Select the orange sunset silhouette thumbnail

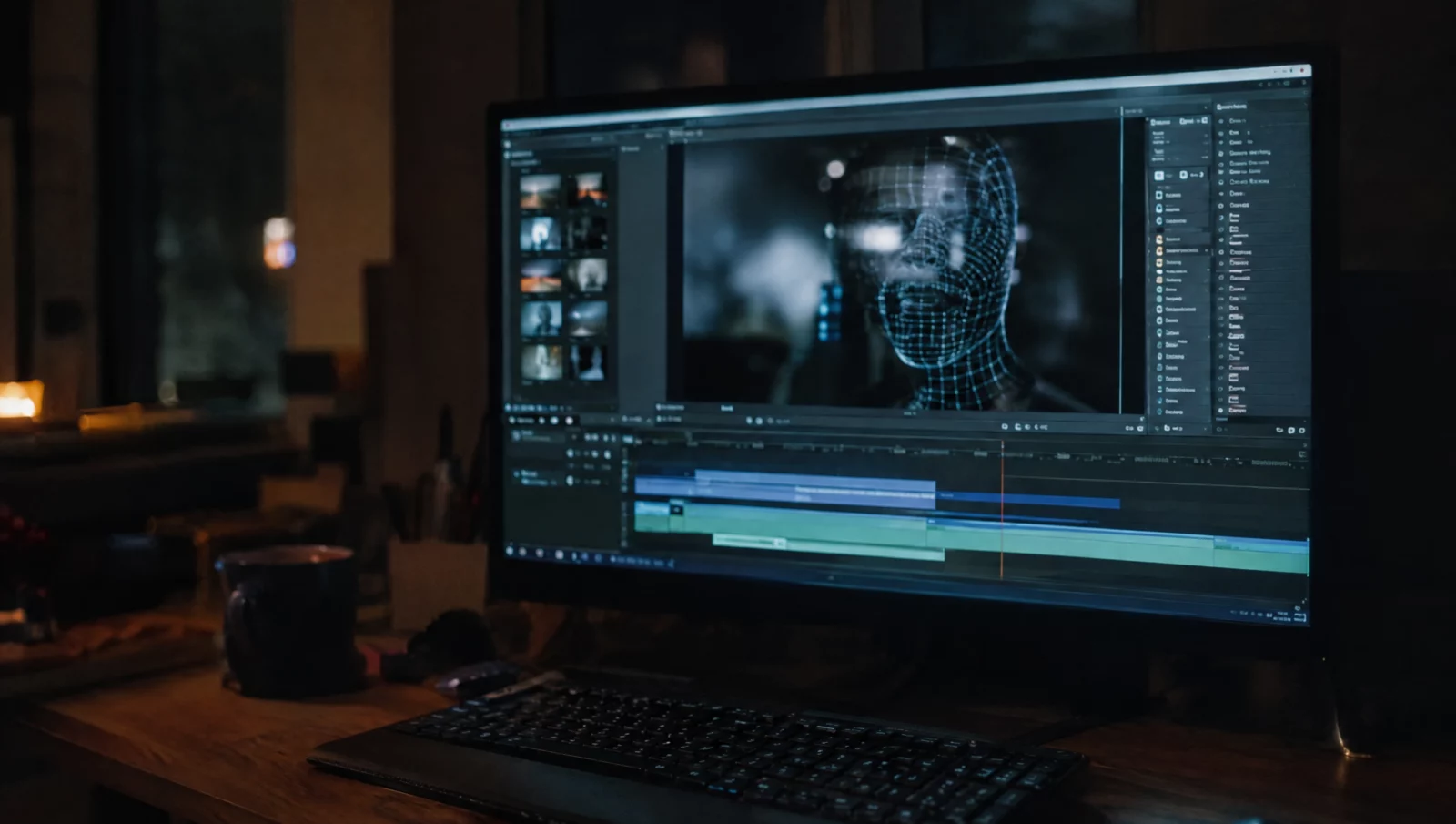[x=588, y=189]
